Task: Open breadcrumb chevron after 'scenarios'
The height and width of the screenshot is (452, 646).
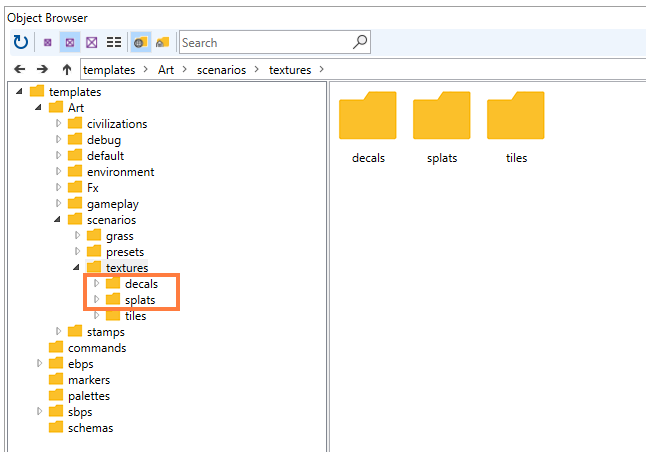Action: [x=257, y=70]
